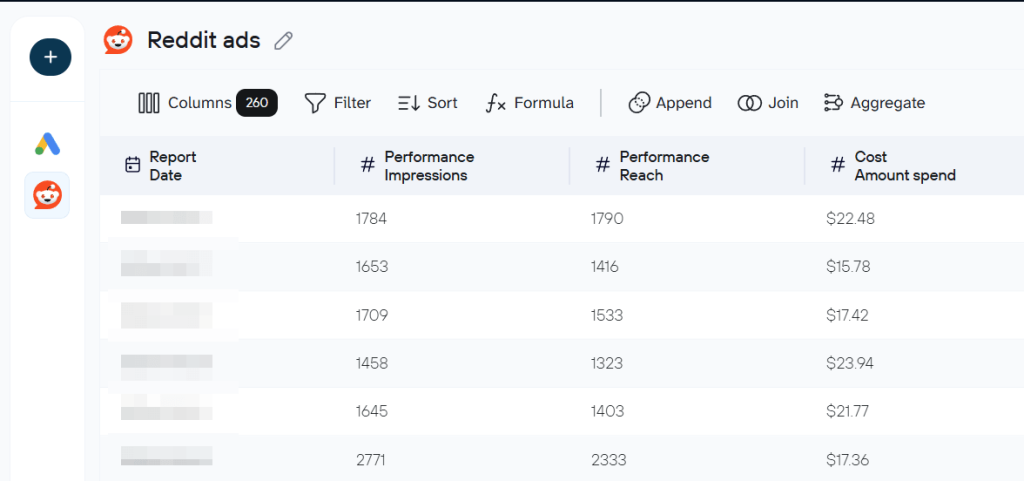The height and width of the screenshot is (481, 1024).
Task: Open the Google Ads source in sidebar
Action: pyautogui.click(x=48, y=144)
